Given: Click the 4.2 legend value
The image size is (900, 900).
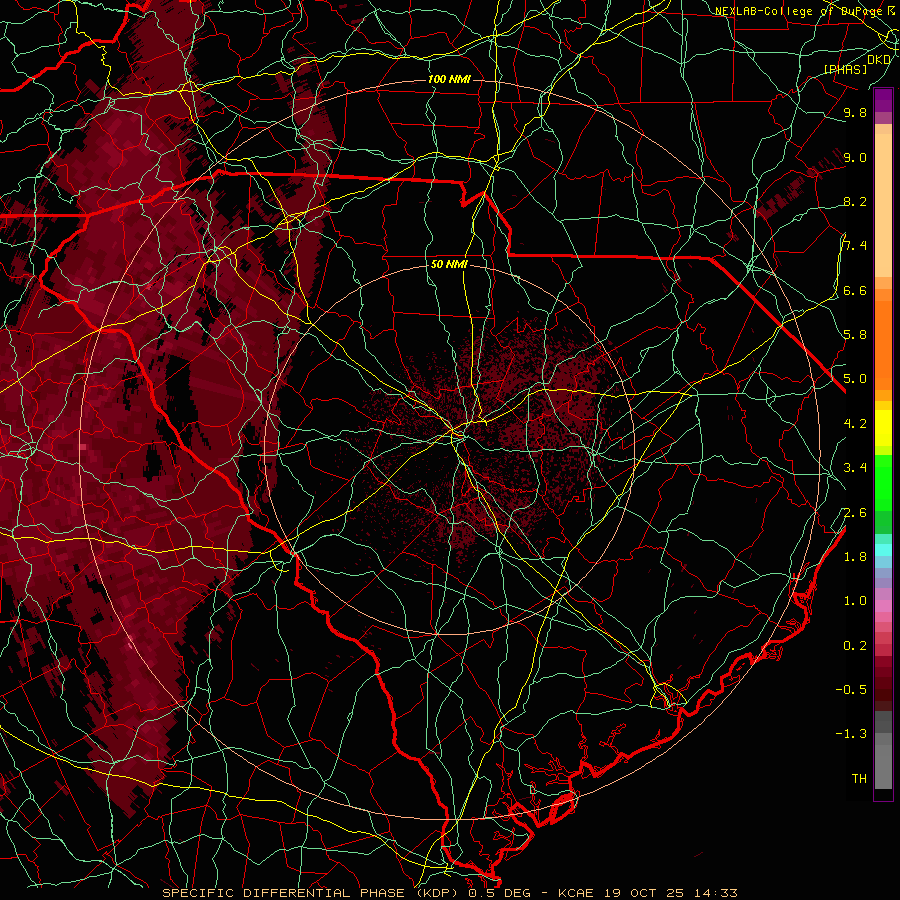Looking at the screenshot, I should point(855,424).
